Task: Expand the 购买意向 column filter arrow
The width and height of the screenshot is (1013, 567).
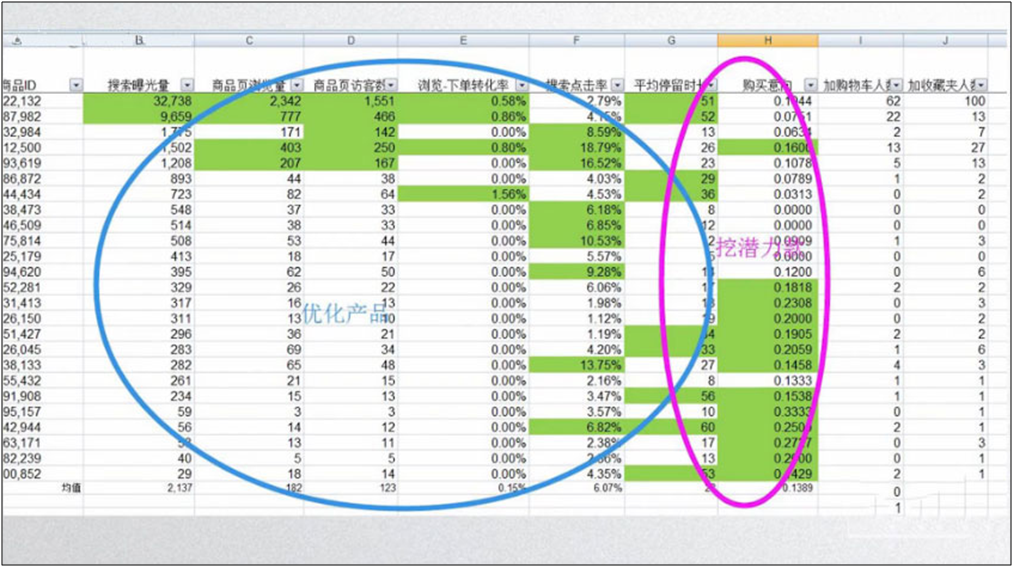Action: 809,85
